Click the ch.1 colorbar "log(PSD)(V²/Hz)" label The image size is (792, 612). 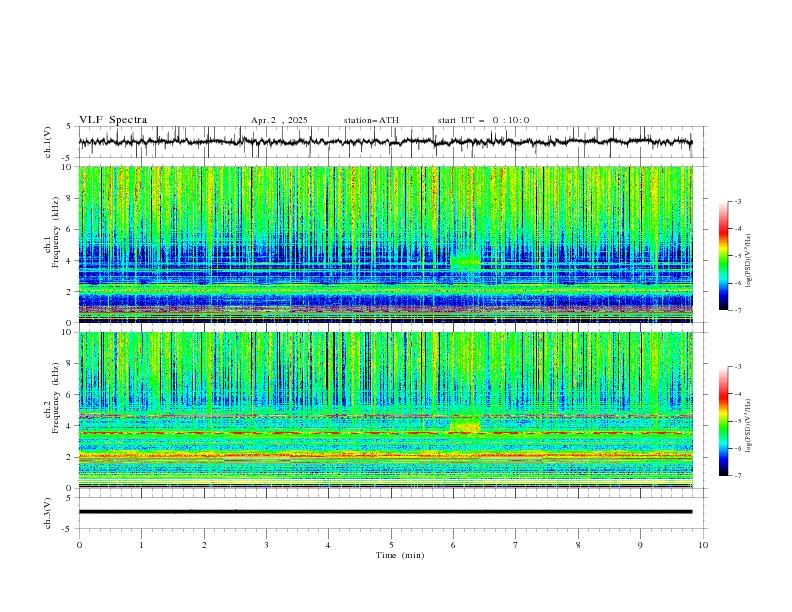pyautogui.click(x=748, y=261)
